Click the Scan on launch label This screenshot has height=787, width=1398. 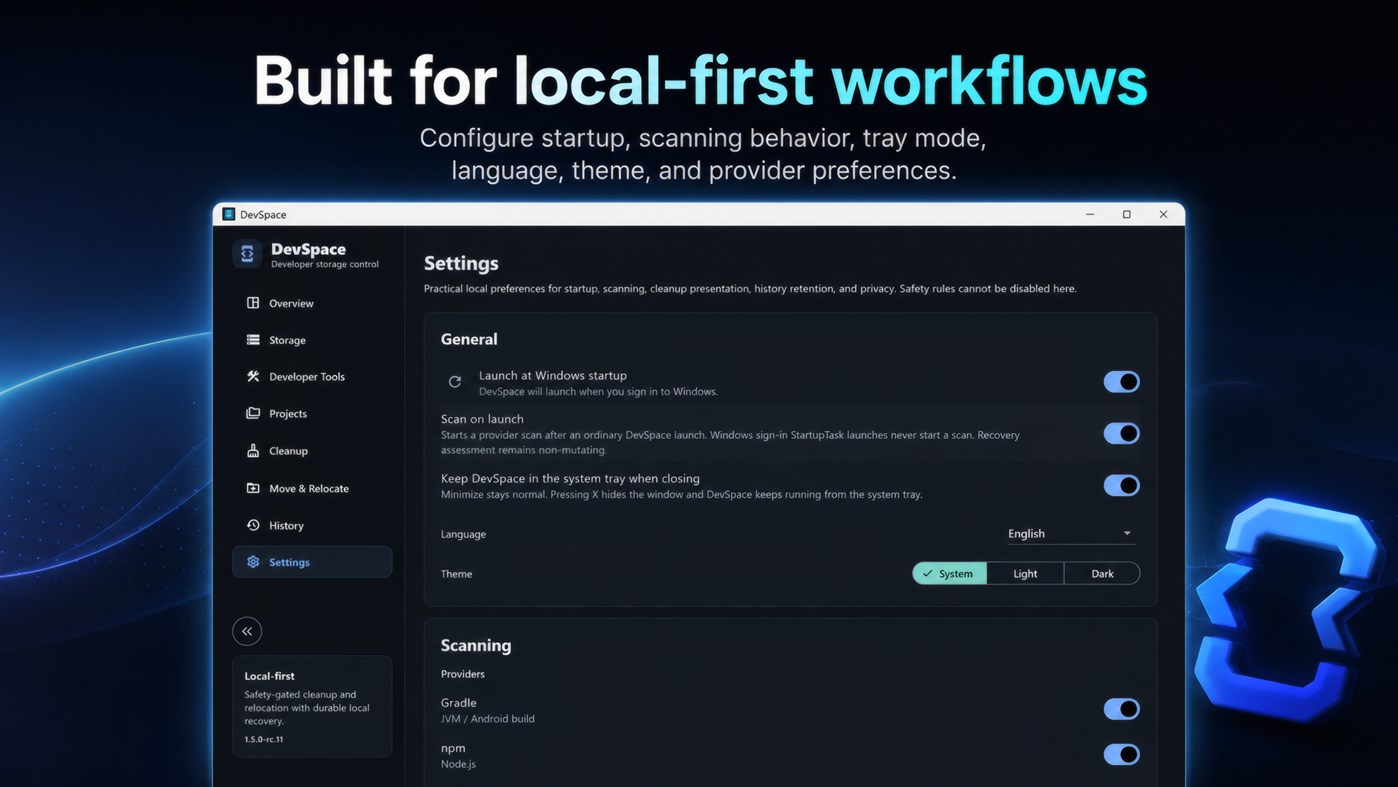pos(482,419)
